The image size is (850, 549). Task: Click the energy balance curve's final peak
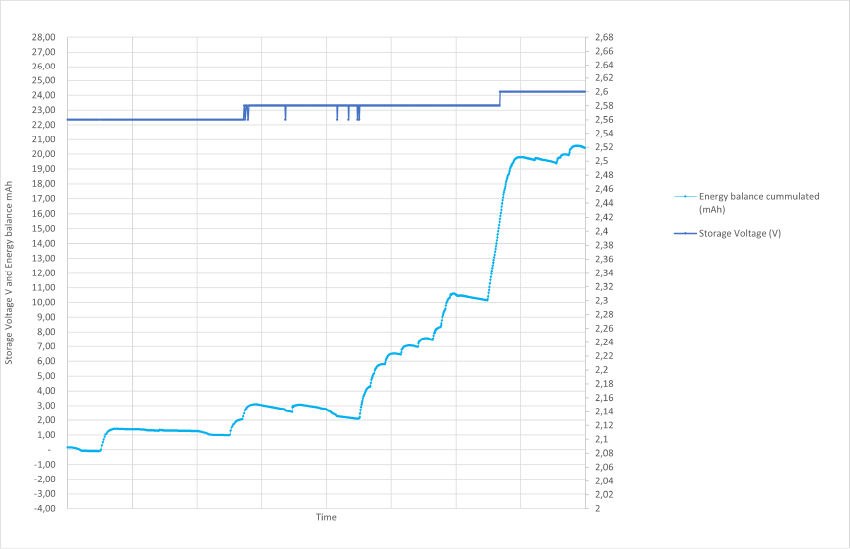pos(577,146)
